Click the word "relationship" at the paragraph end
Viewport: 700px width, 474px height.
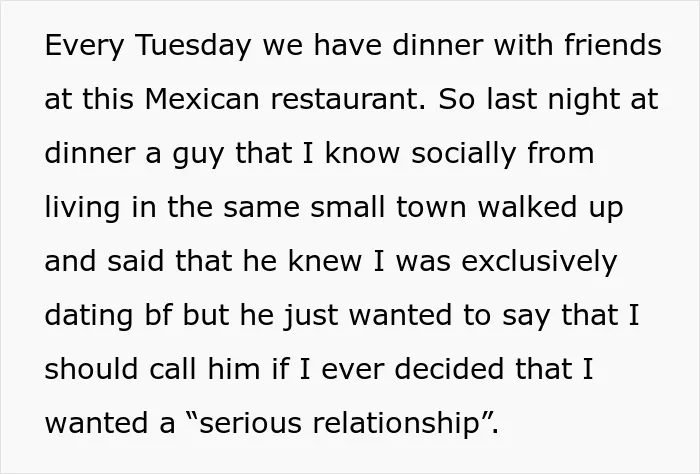click(396, 424)
